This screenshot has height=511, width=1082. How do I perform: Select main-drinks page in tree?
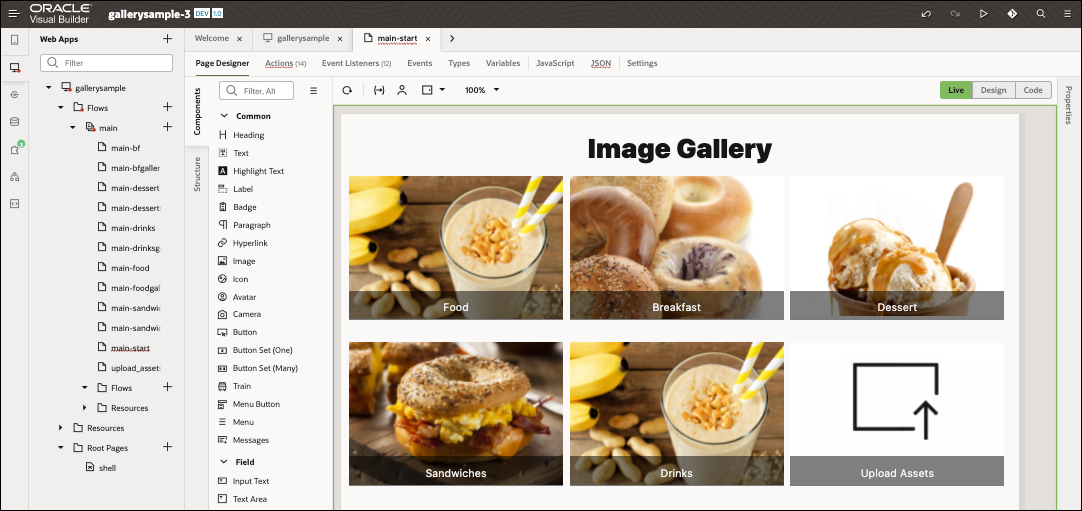point(132,228)
